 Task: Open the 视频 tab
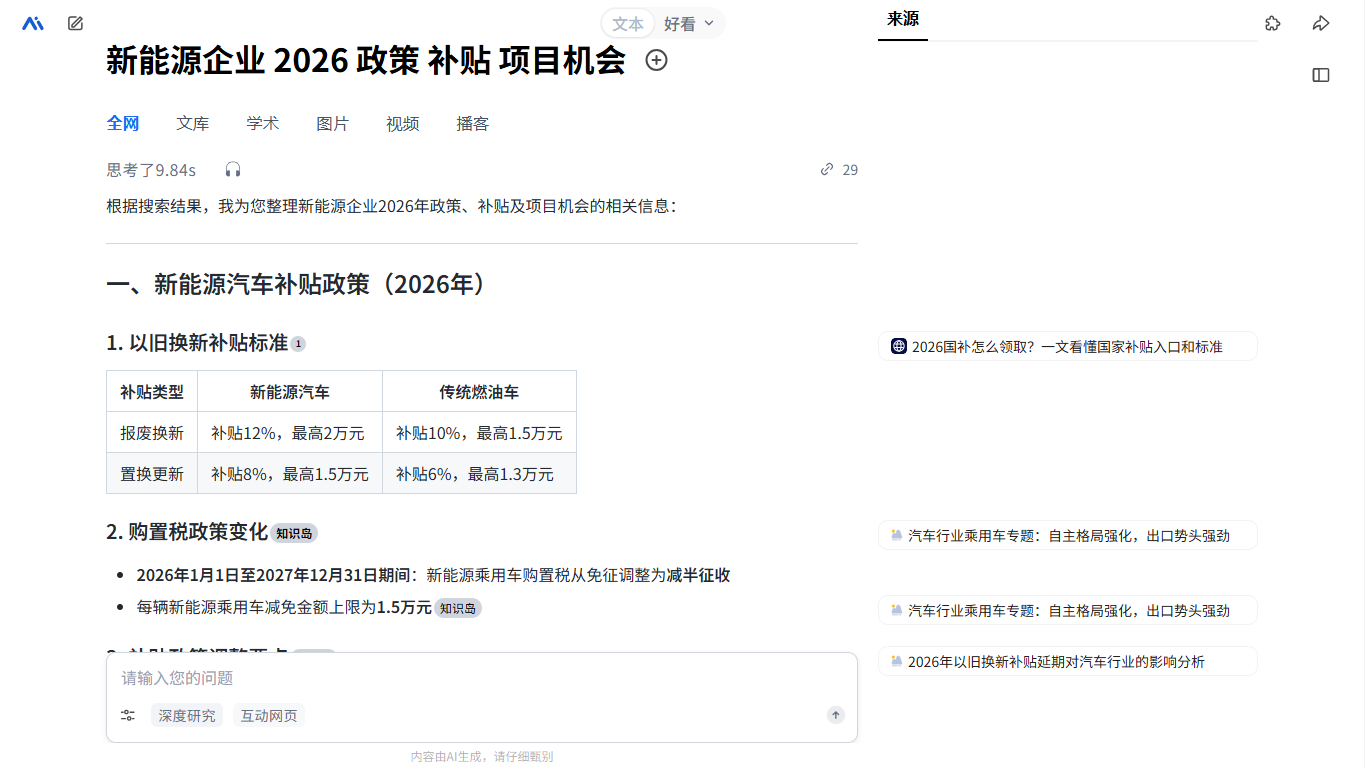pyautogui.click(x=403, y=124)
